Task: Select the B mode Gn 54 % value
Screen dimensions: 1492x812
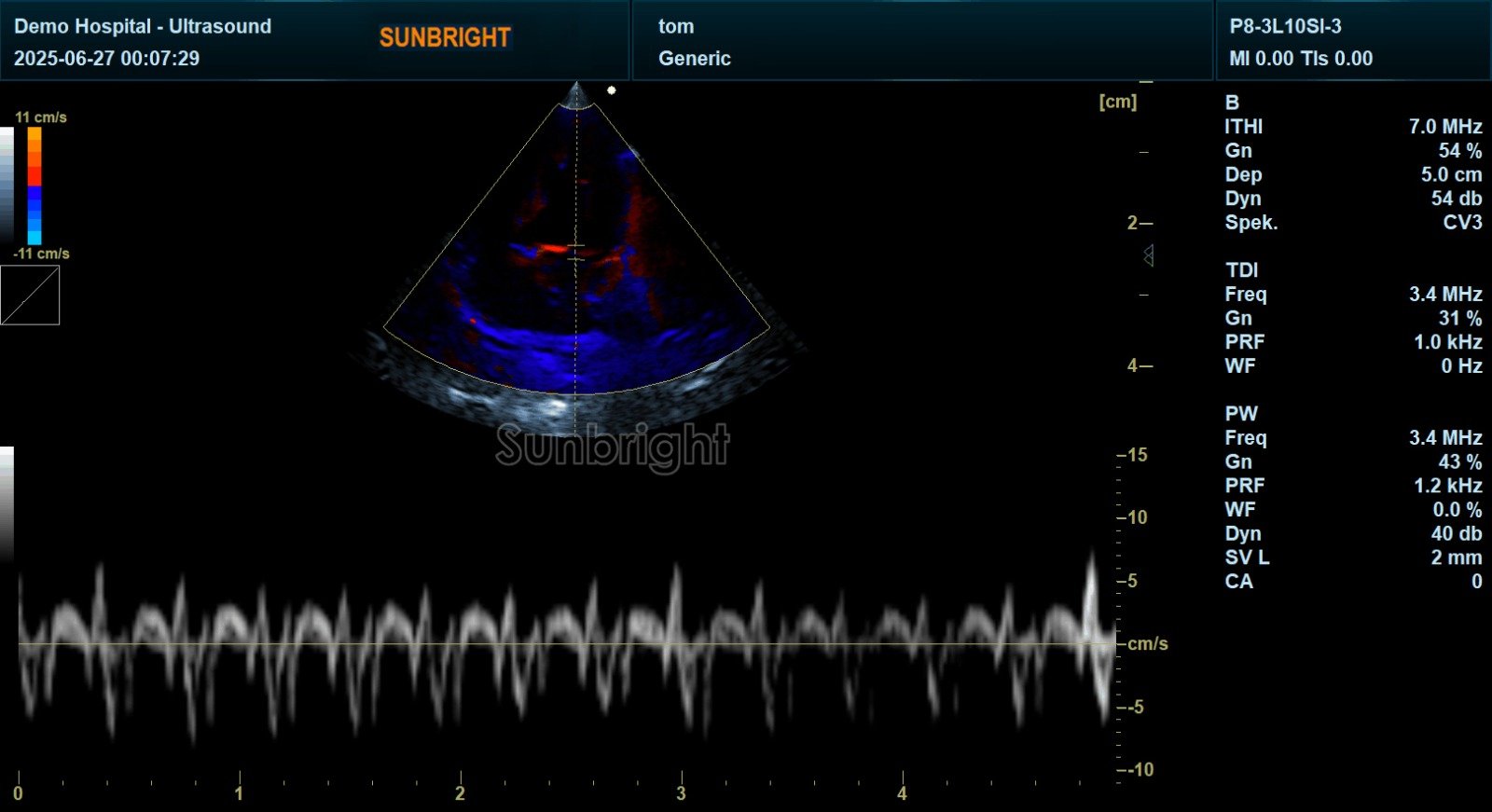Action: click(1460, 151)
